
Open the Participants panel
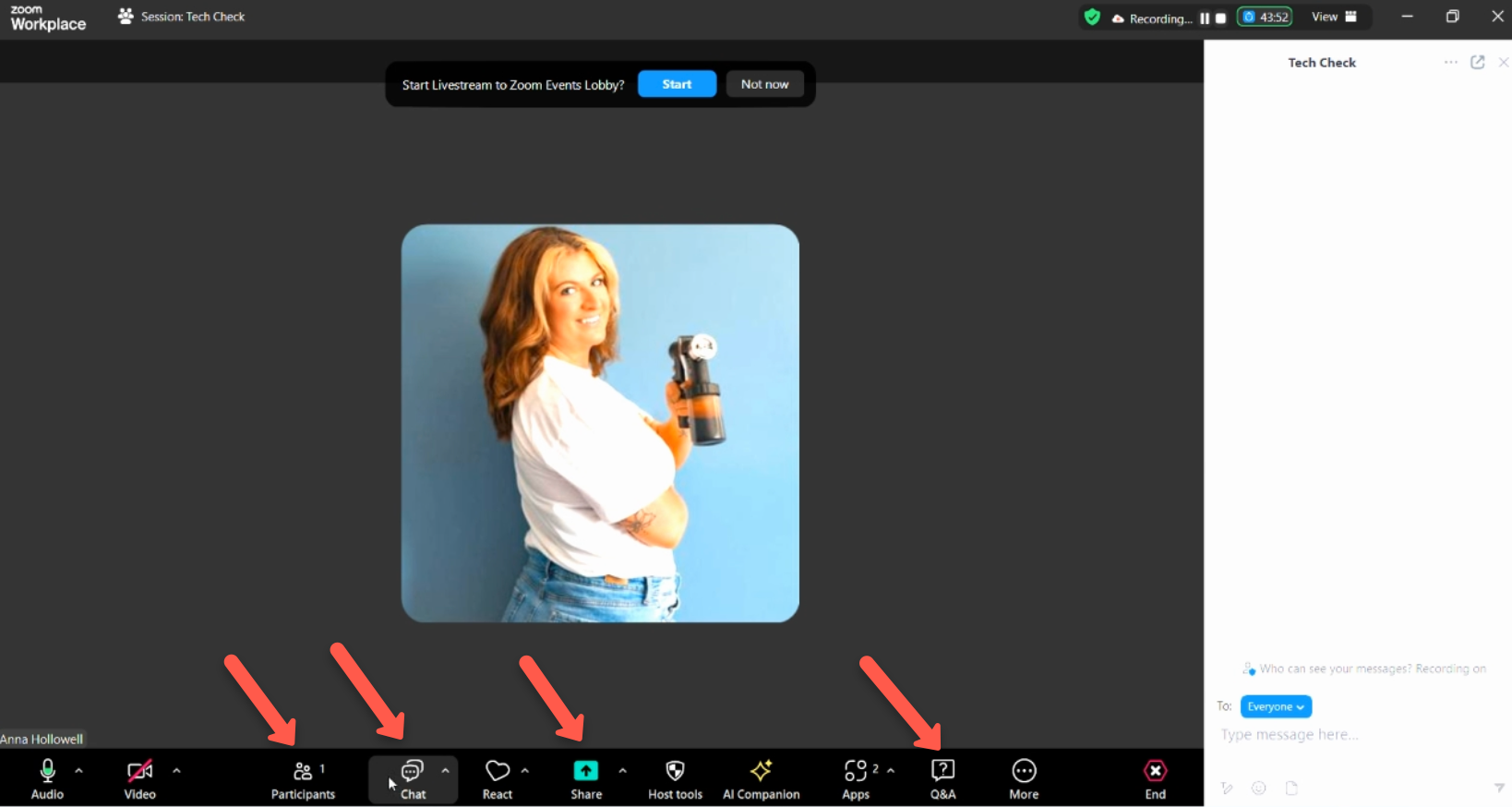pos(303,778)
